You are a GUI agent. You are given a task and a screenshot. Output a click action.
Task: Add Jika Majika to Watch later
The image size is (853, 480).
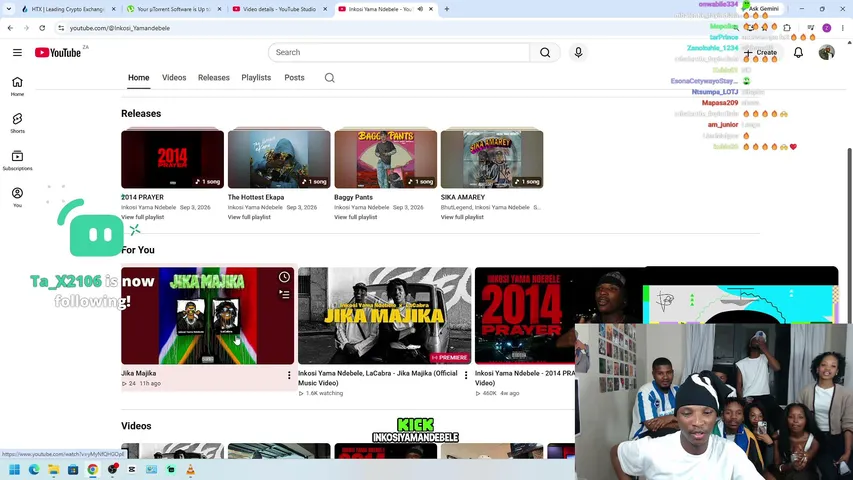285,277
